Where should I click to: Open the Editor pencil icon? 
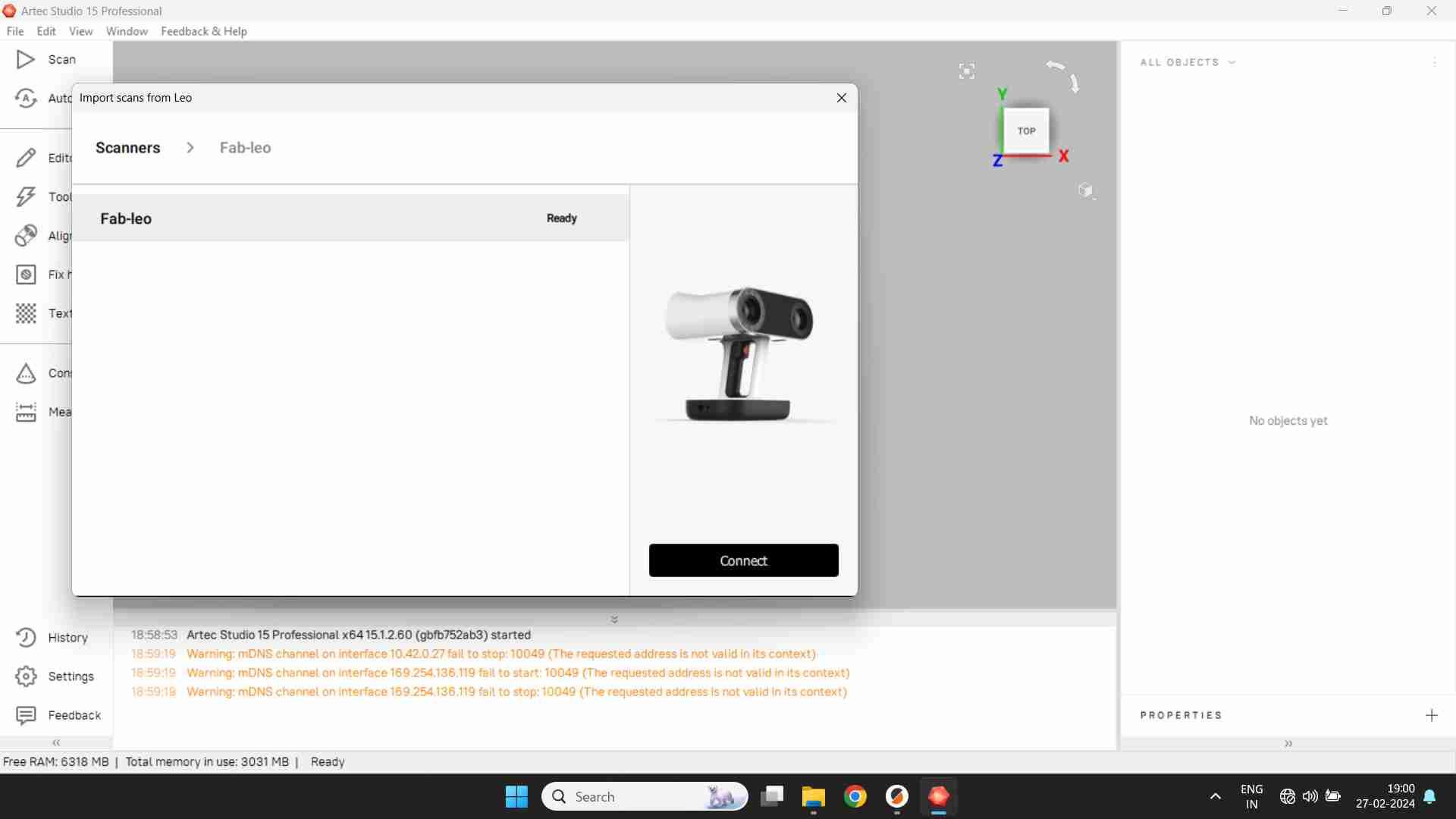tap(26, 158)
